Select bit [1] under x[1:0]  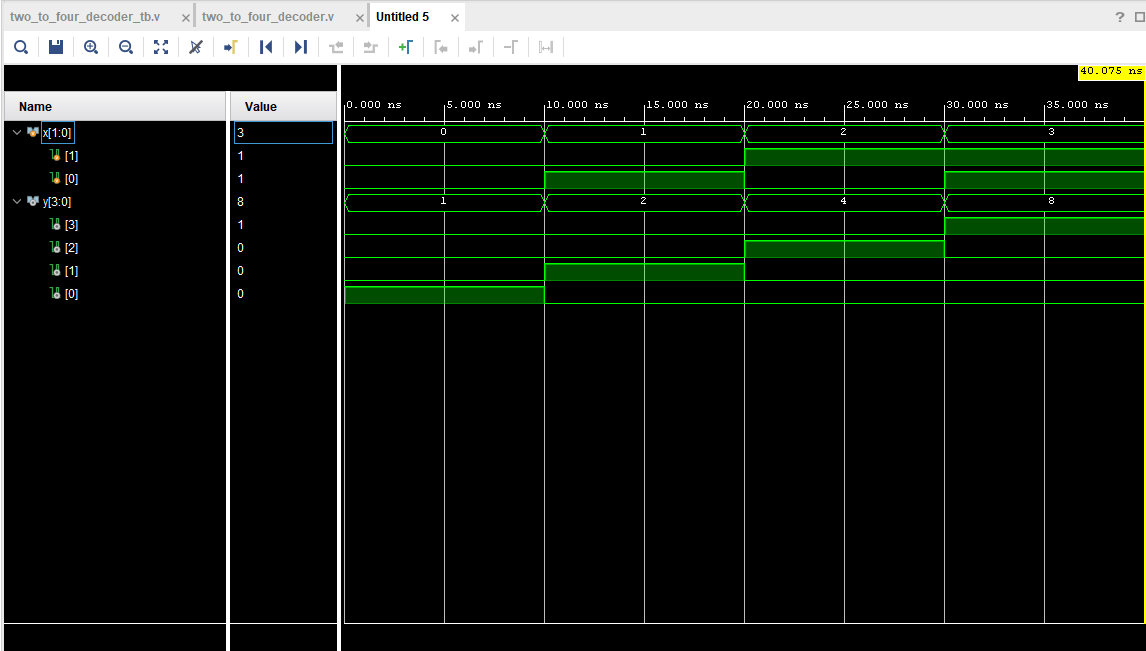click(x=70, y=156)
